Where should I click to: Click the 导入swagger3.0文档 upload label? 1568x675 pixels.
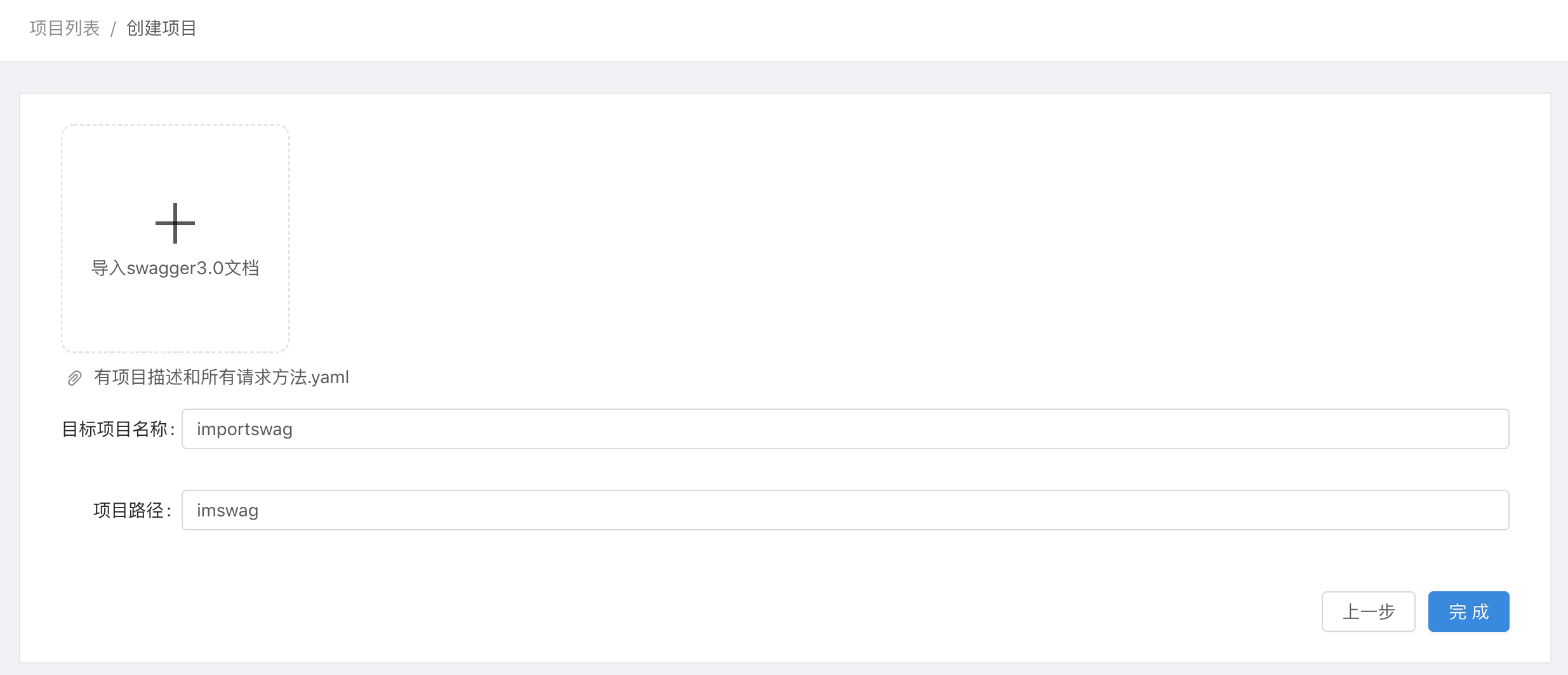[x=175, y=268]
